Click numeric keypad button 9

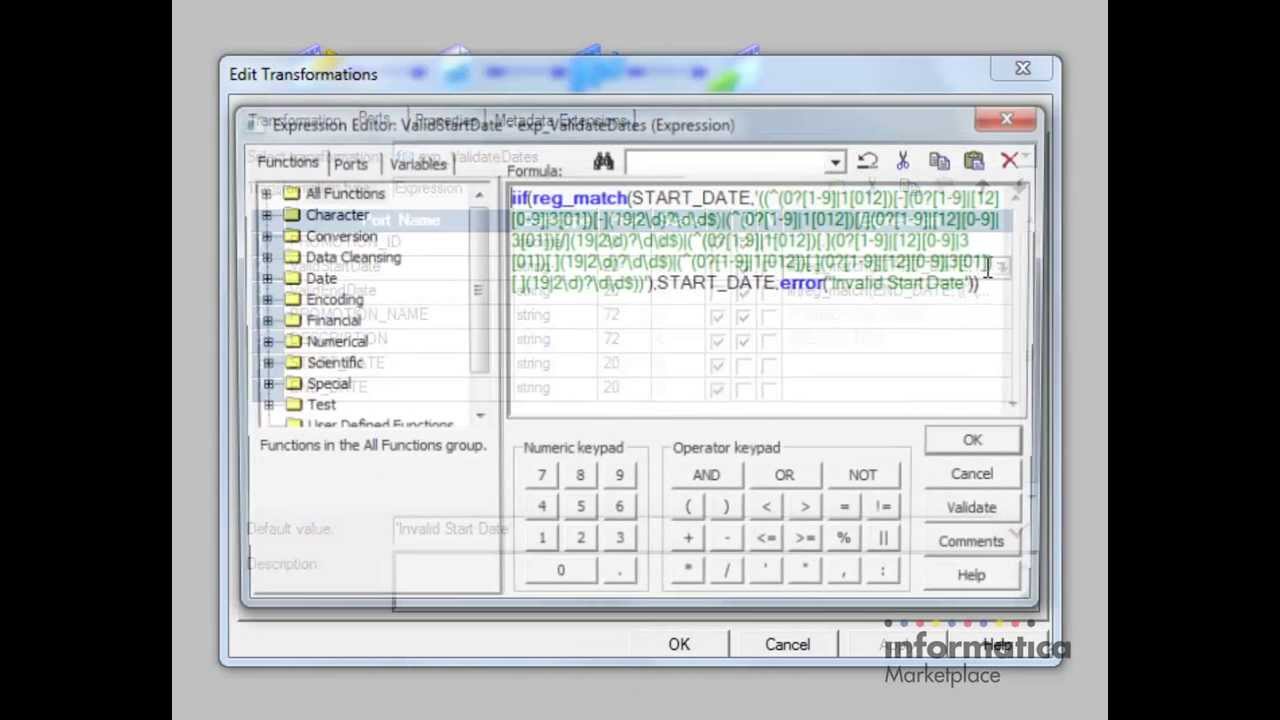coord(619,475)
